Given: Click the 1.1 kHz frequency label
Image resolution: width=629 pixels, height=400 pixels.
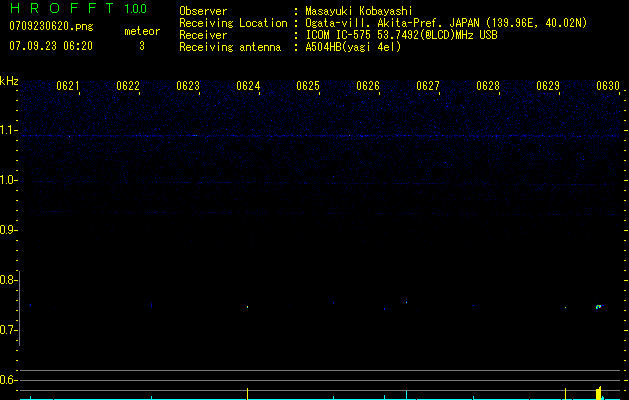Looking at the screenshot, I should coord(8,130).
